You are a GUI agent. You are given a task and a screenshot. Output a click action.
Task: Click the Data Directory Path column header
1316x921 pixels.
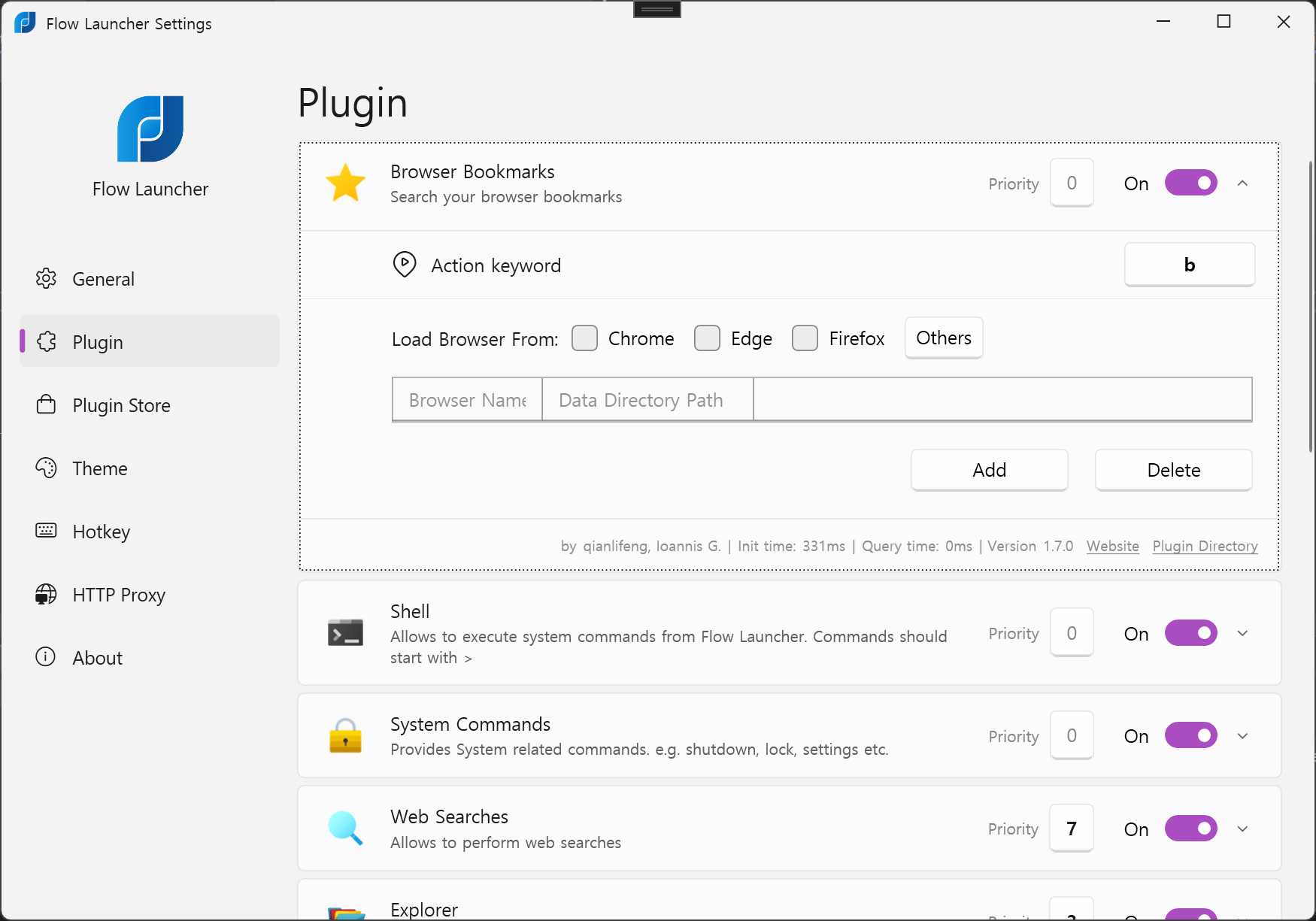click(x=647, y=399)
